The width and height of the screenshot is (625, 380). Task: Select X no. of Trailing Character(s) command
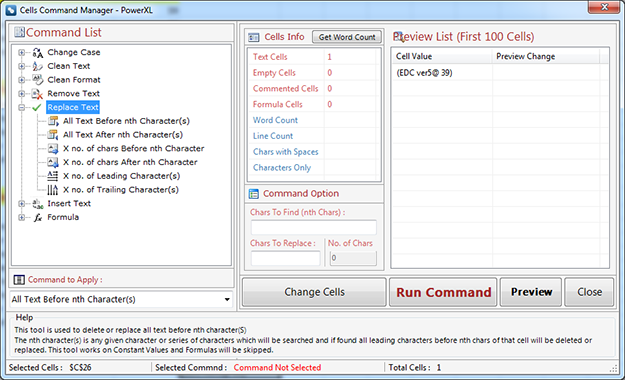(x=121, y=190)
